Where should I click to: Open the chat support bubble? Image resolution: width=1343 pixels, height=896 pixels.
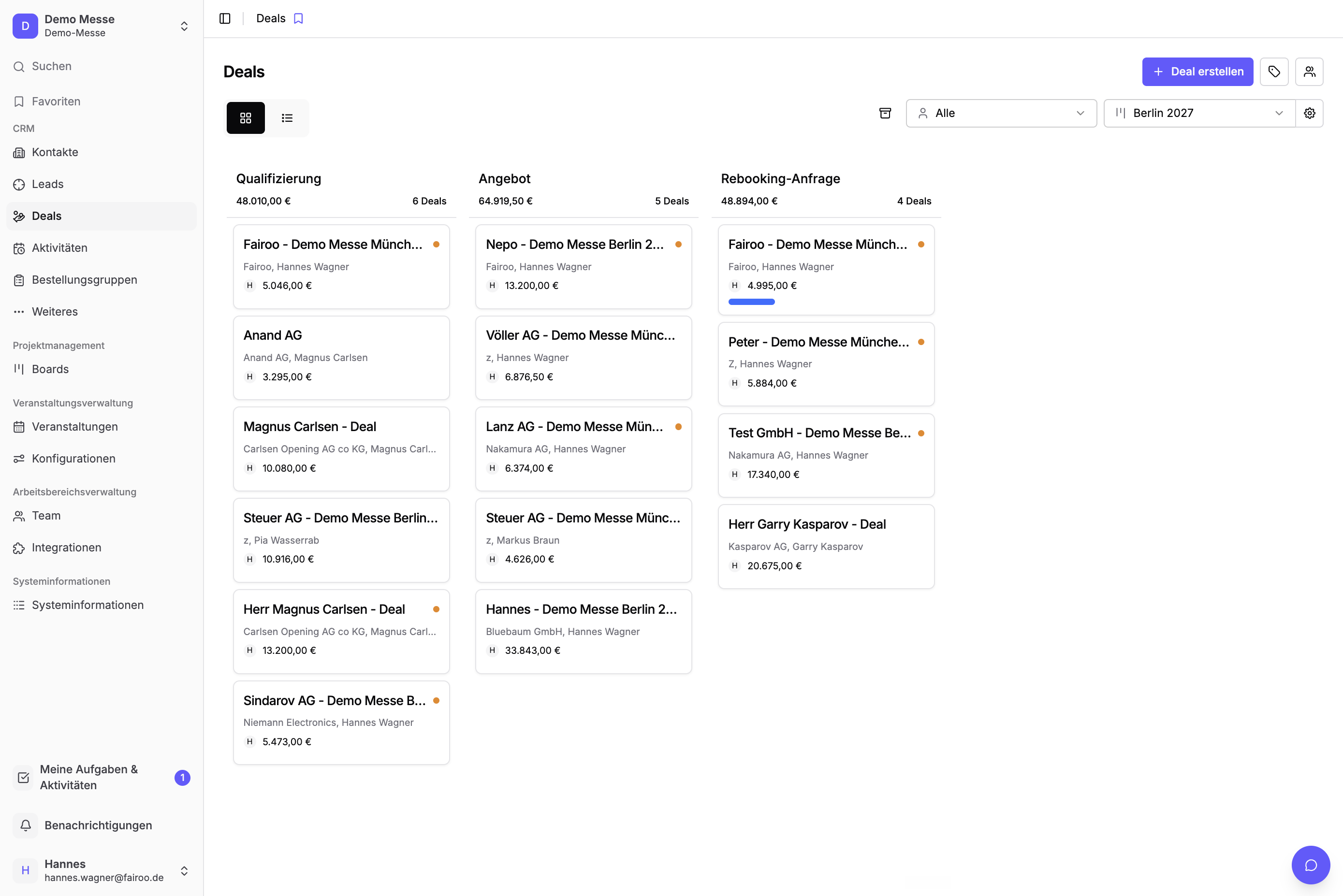[x=1311, y=865]
